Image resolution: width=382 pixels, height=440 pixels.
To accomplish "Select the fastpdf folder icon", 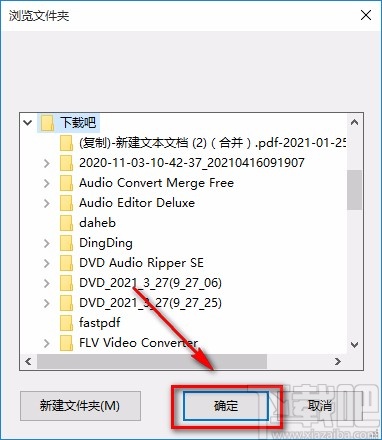I will coord(66,323).
